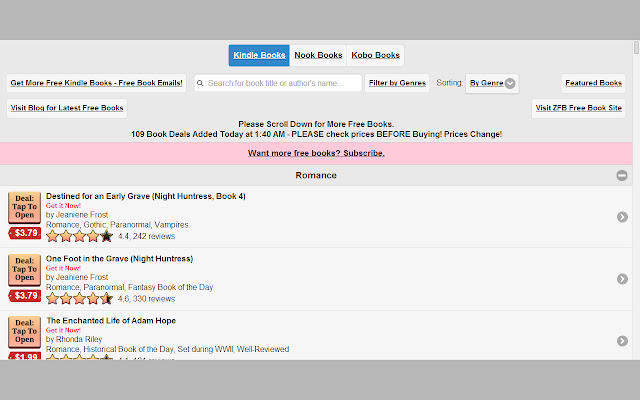
Task: Click '109 Book Deals Added Today' notice
Action: tap(316, 134)
